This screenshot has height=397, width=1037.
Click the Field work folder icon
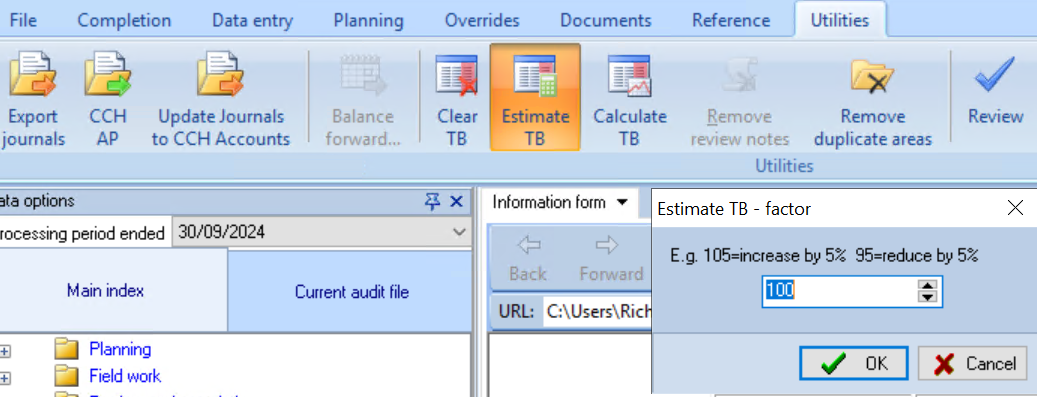pos(67,376)
